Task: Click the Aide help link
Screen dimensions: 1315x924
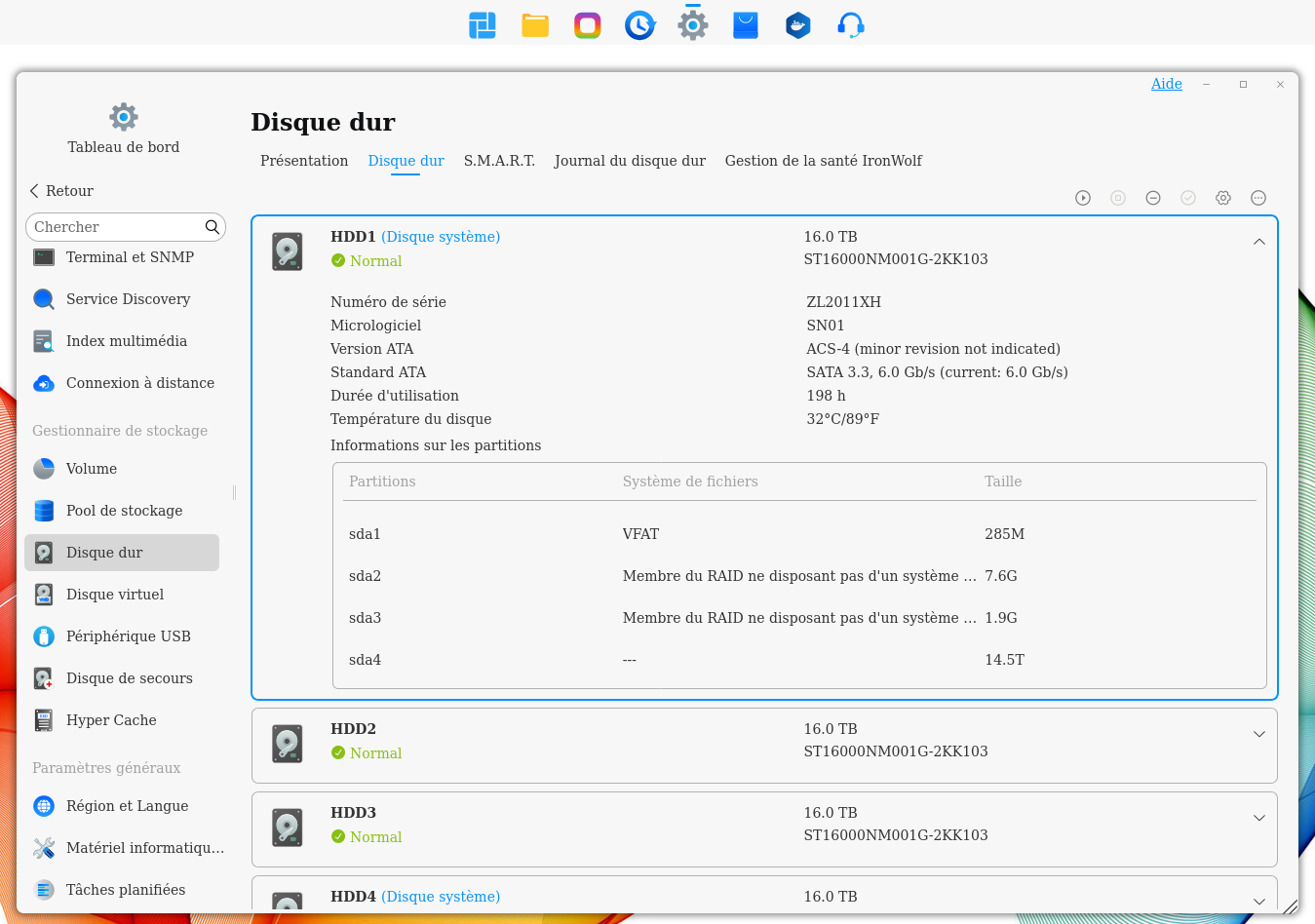Action: 1166,84
